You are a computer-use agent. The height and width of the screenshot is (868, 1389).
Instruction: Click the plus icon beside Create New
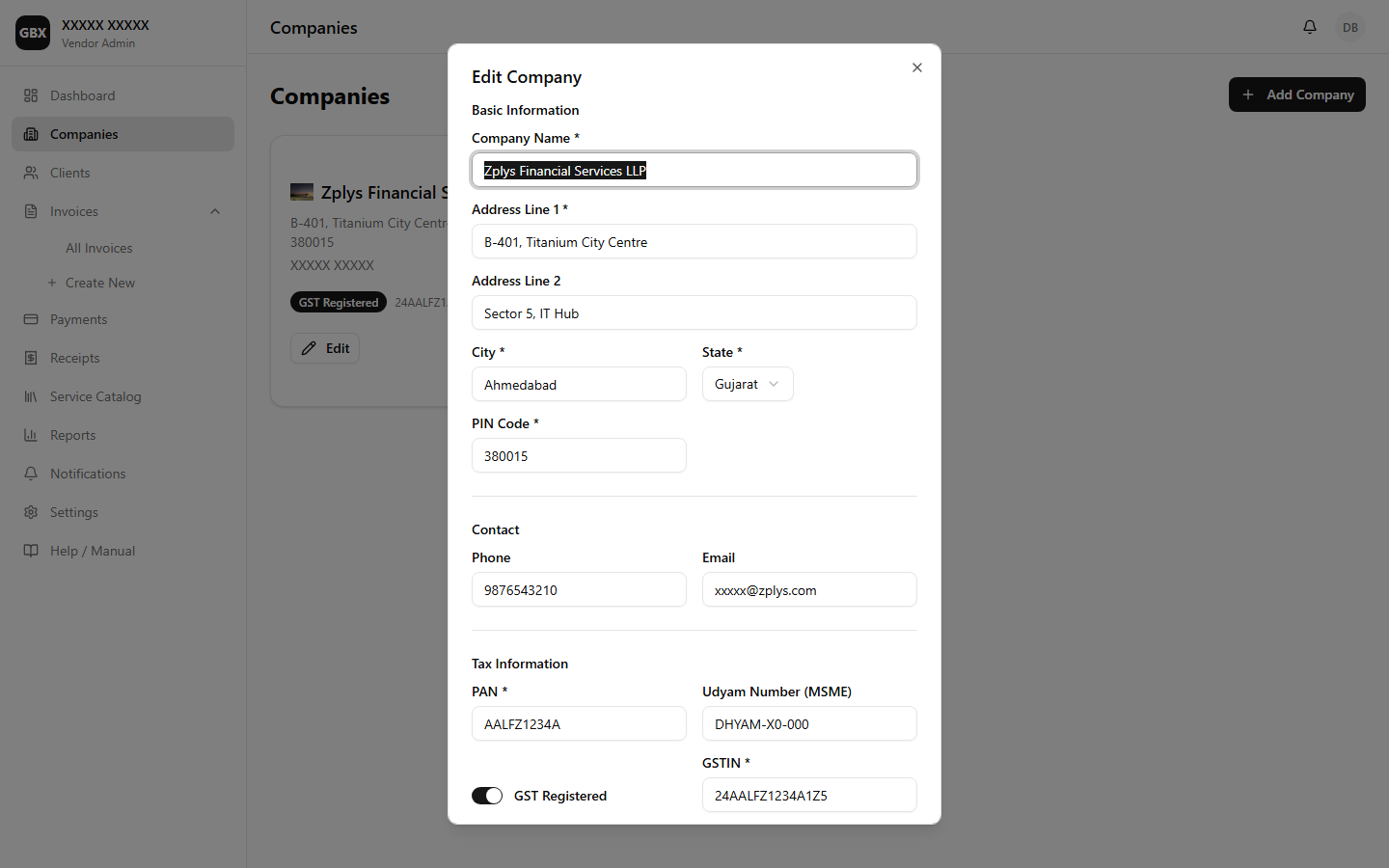pos(52,283)
